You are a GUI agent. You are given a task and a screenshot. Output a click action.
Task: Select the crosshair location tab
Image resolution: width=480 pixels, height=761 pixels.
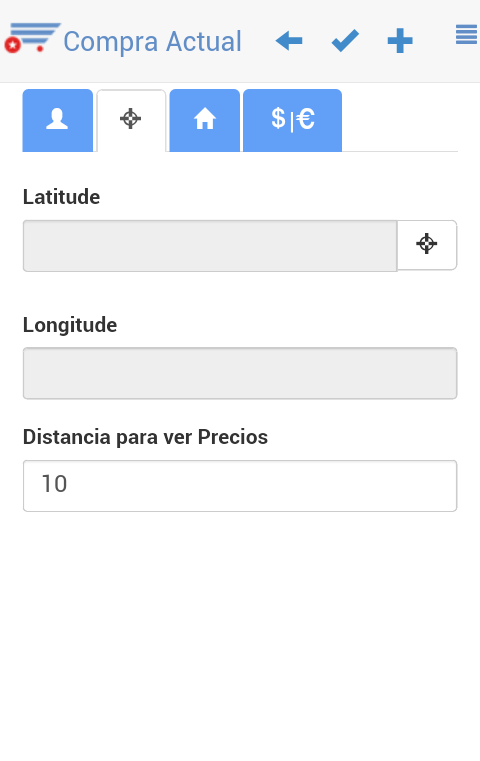coord(131,120)
